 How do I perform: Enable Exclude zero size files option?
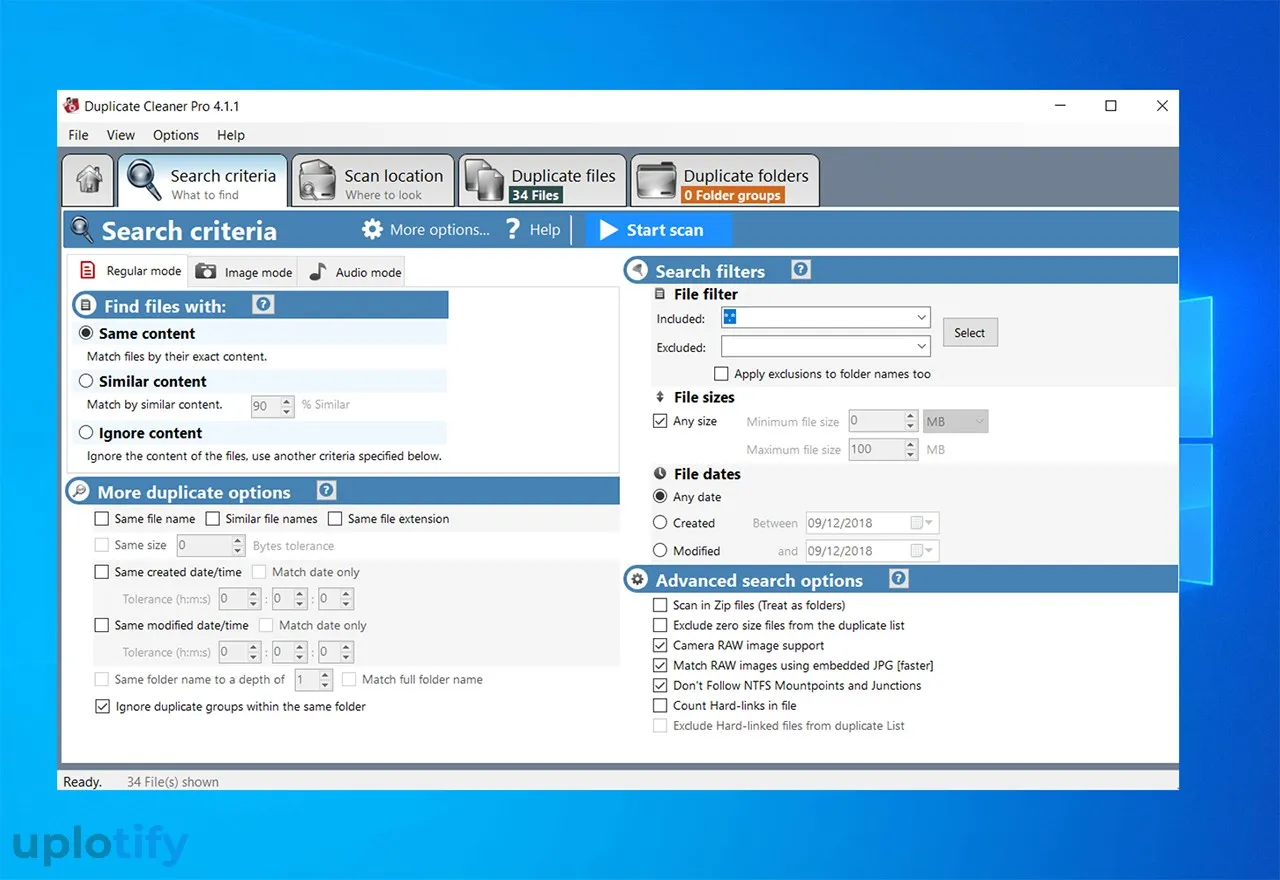coord(660,625)
